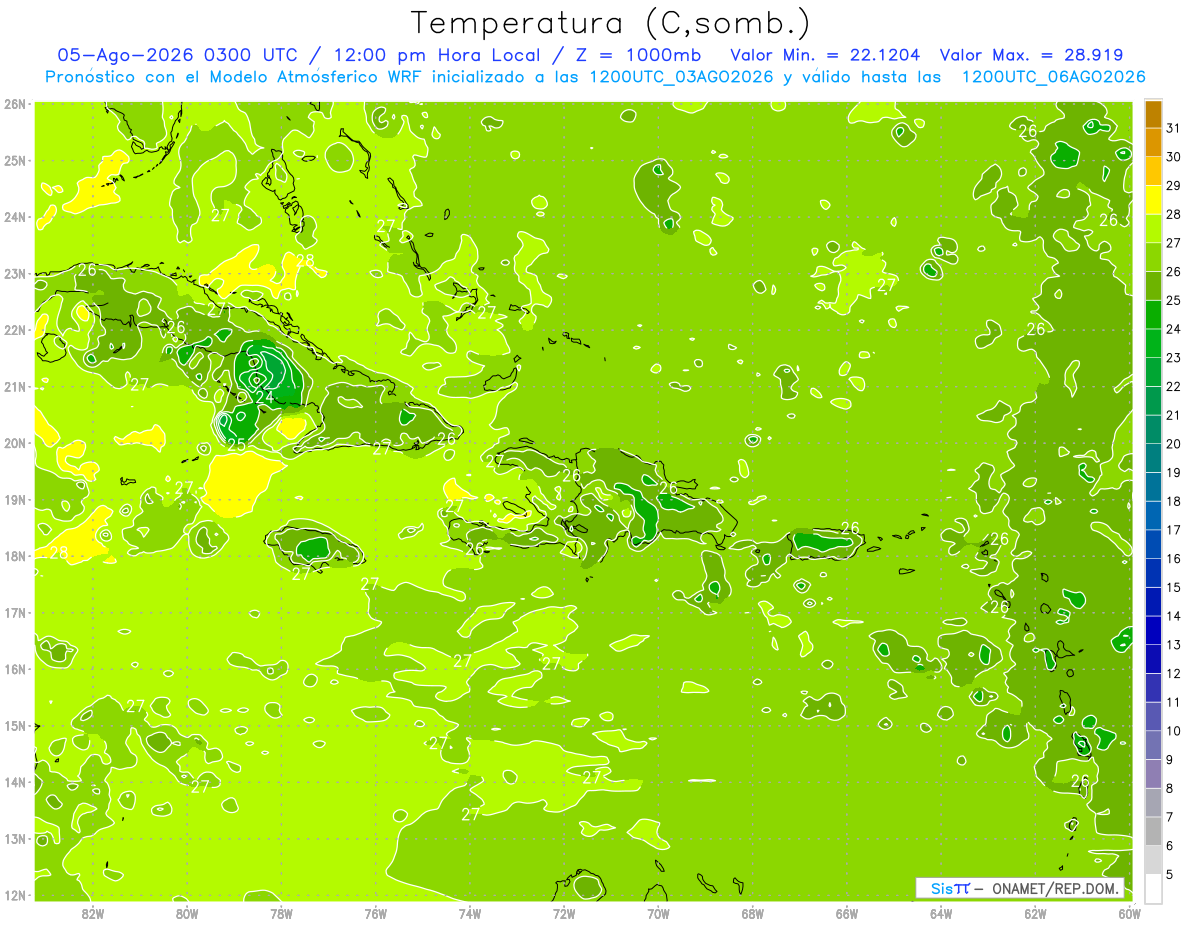
Task: Click the '76W' longitude axis label
Action: coord(375,912)
